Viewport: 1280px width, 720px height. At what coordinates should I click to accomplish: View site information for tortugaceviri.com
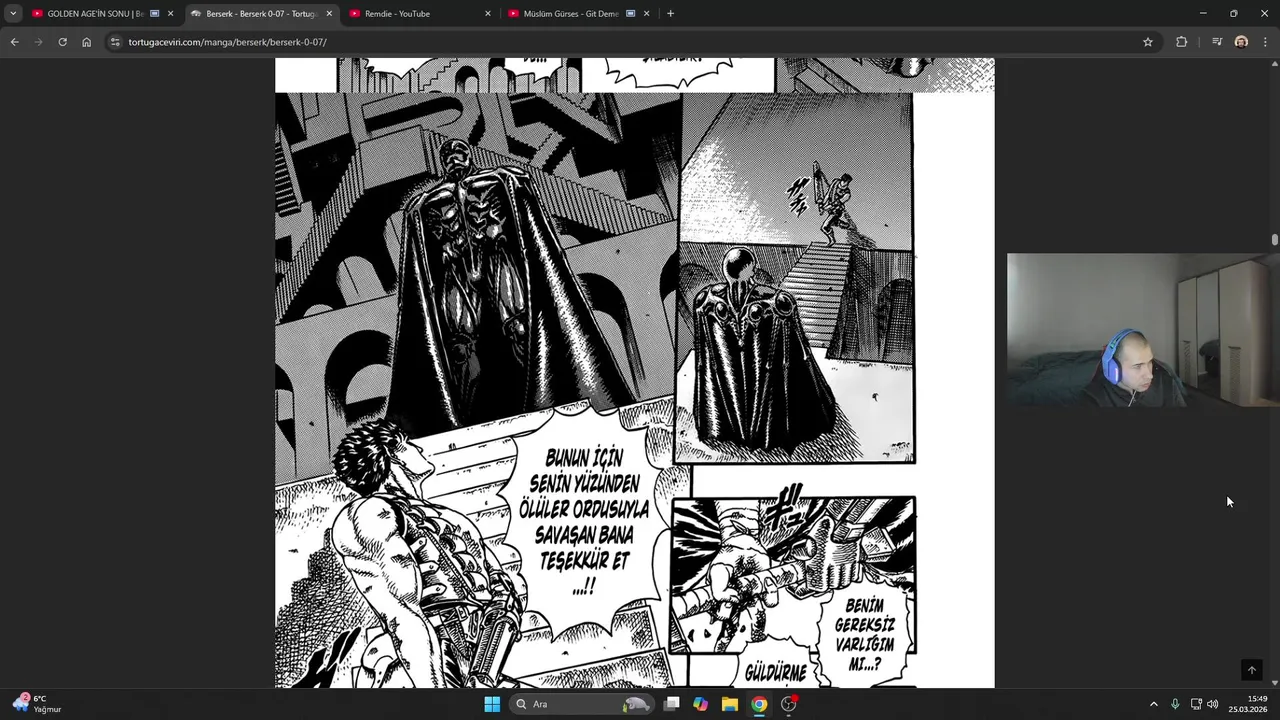[x=115, y=42]
